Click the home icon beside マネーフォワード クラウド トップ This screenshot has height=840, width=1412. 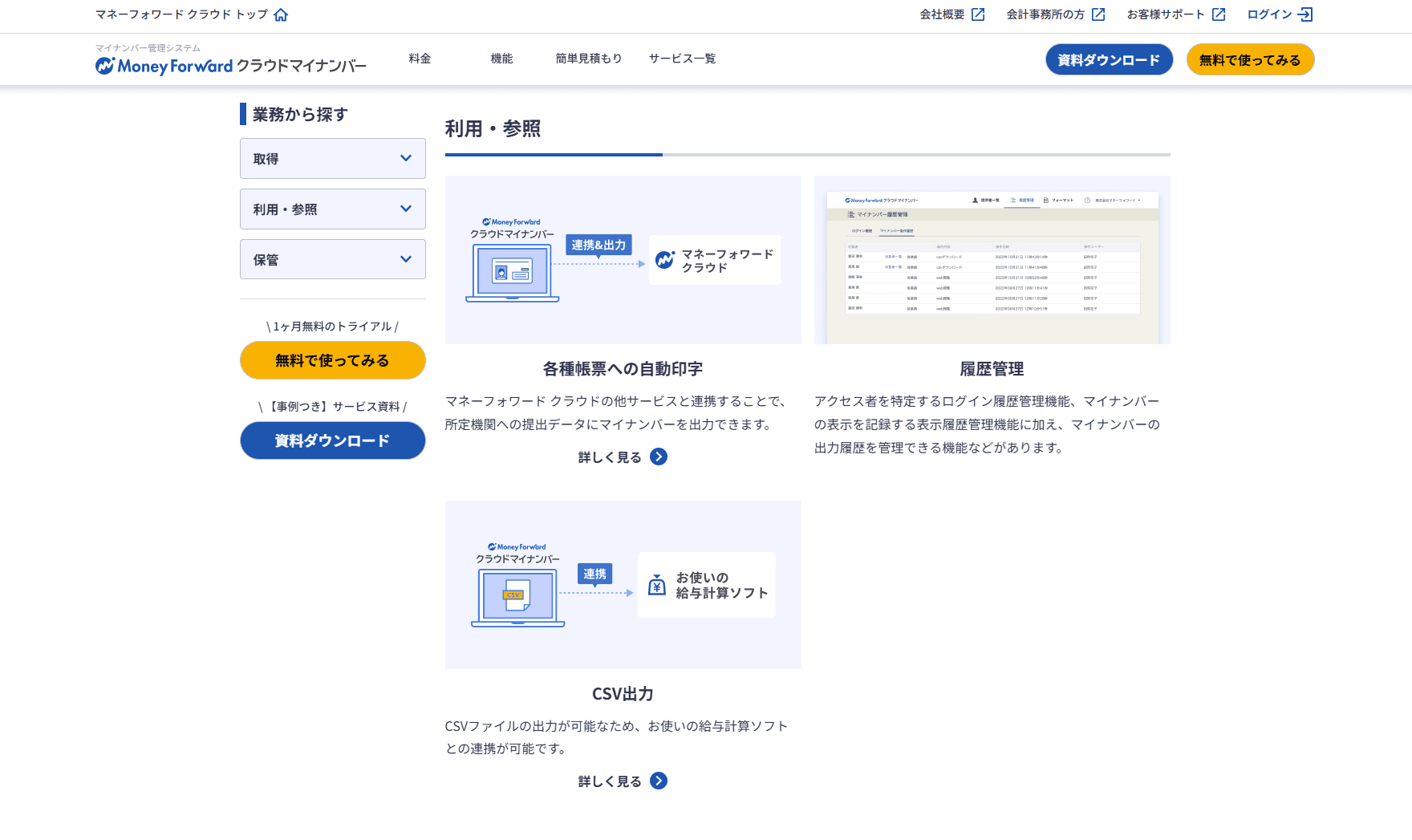(x=281, y=14)
